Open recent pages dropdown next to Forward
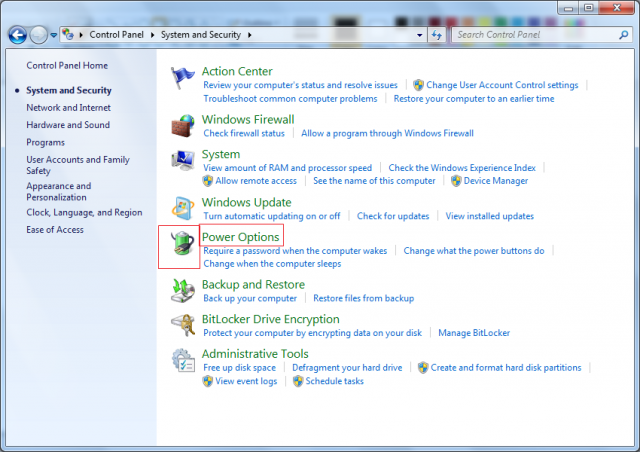Screen dimensions: 640x452 click(x=53, y=36)
